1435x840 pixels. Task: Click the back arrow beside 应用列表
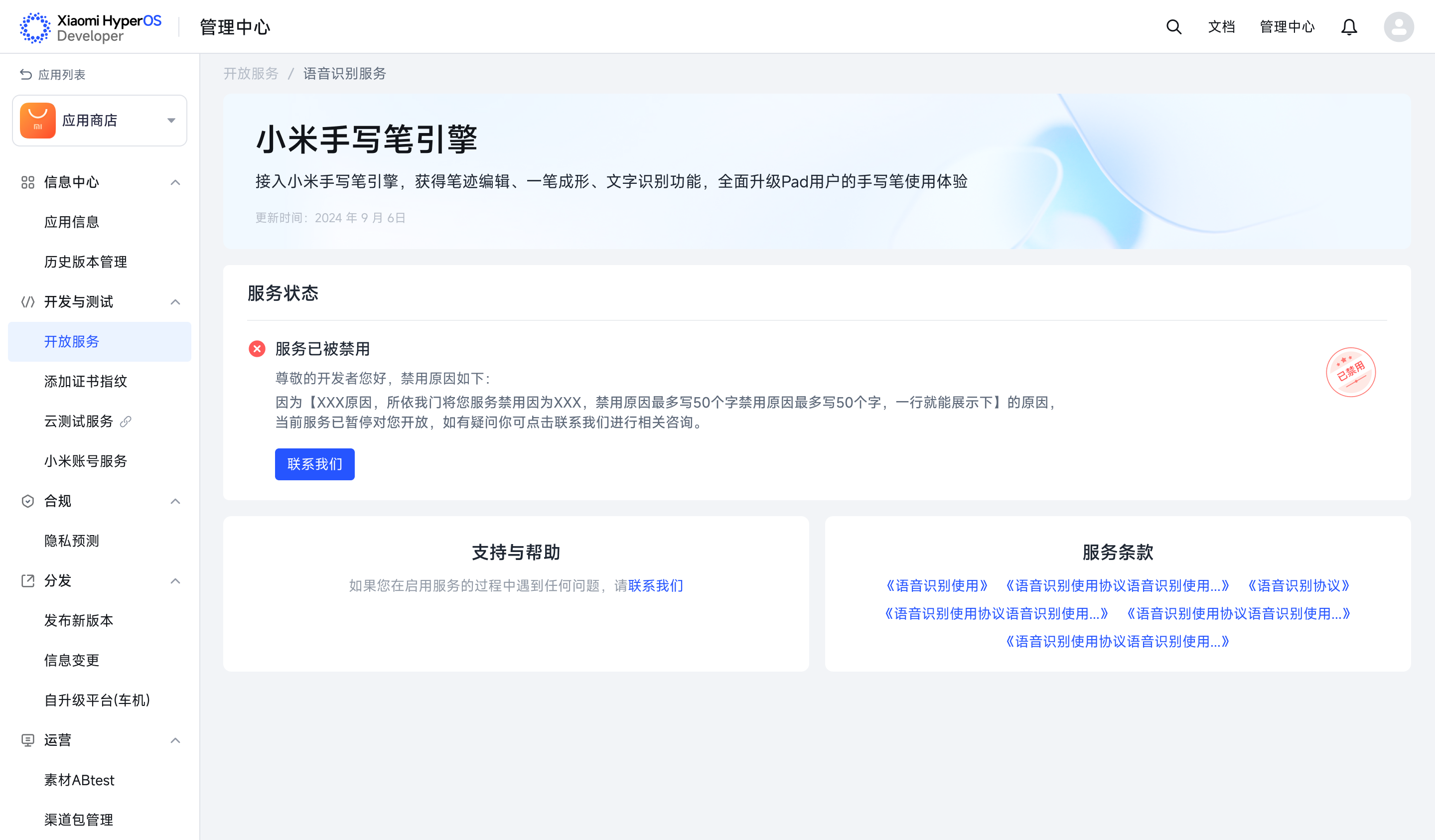point(25,75)
